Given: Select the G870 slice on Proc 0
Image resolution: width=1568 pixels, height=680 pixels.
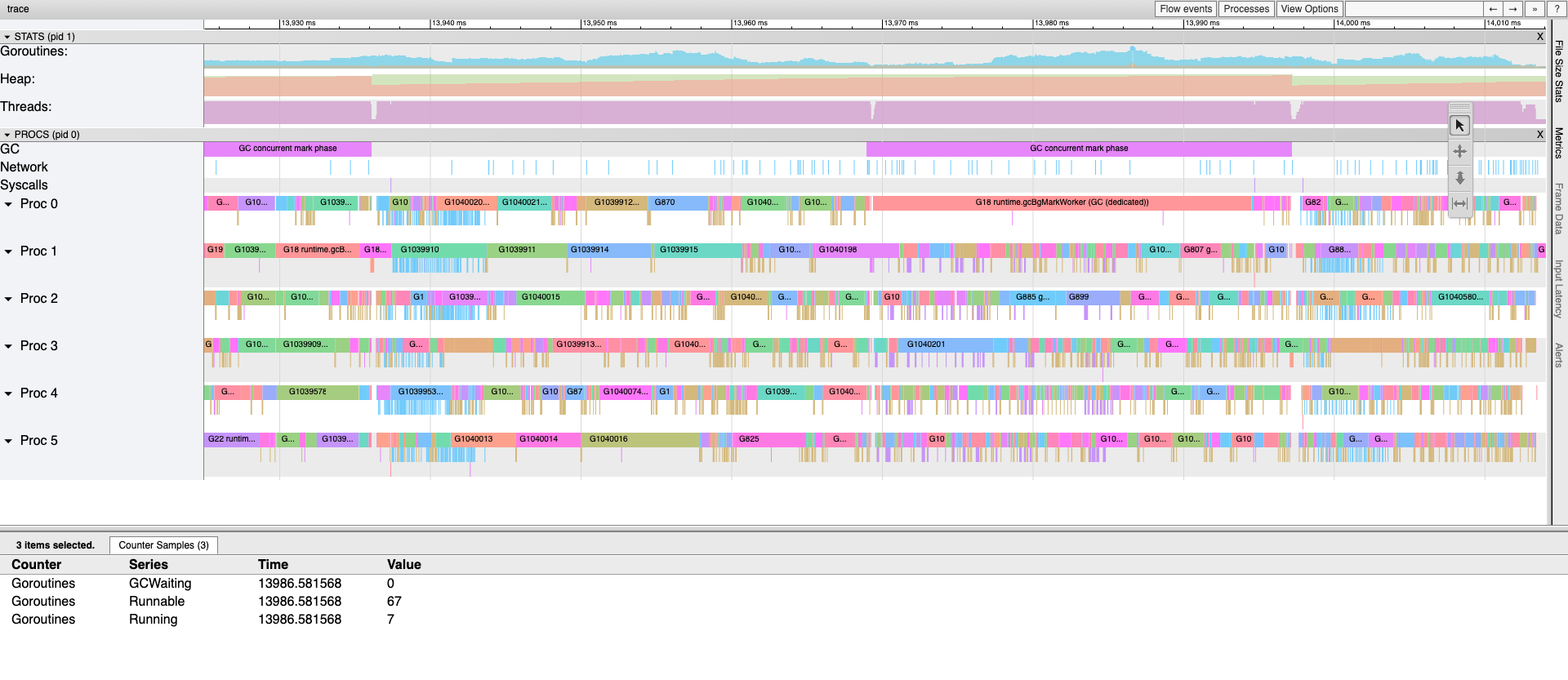Looking at the screenshot, I should (x=679, y=202).
